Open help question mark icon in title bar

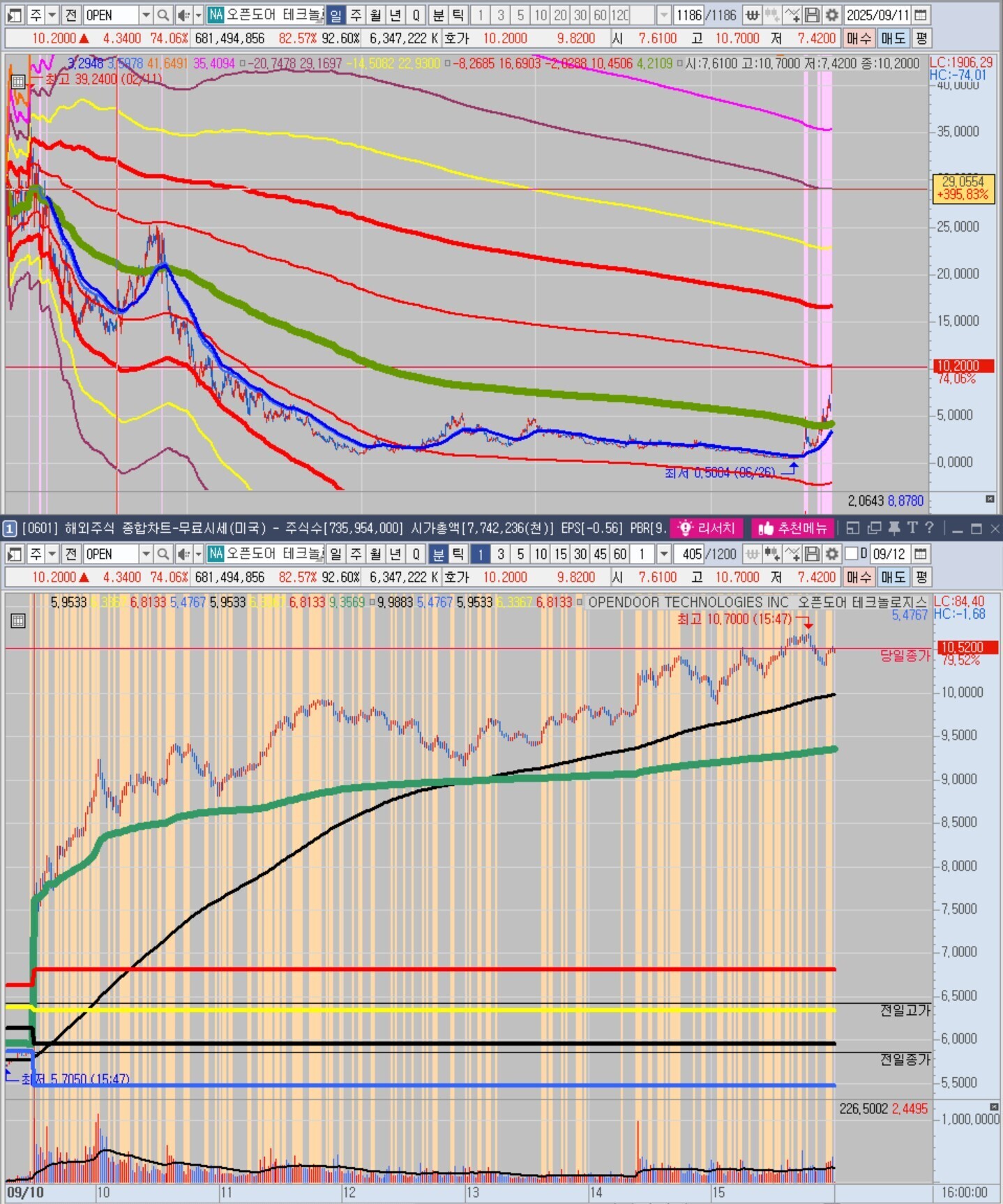pyautogui.click(x=929, y=528)
